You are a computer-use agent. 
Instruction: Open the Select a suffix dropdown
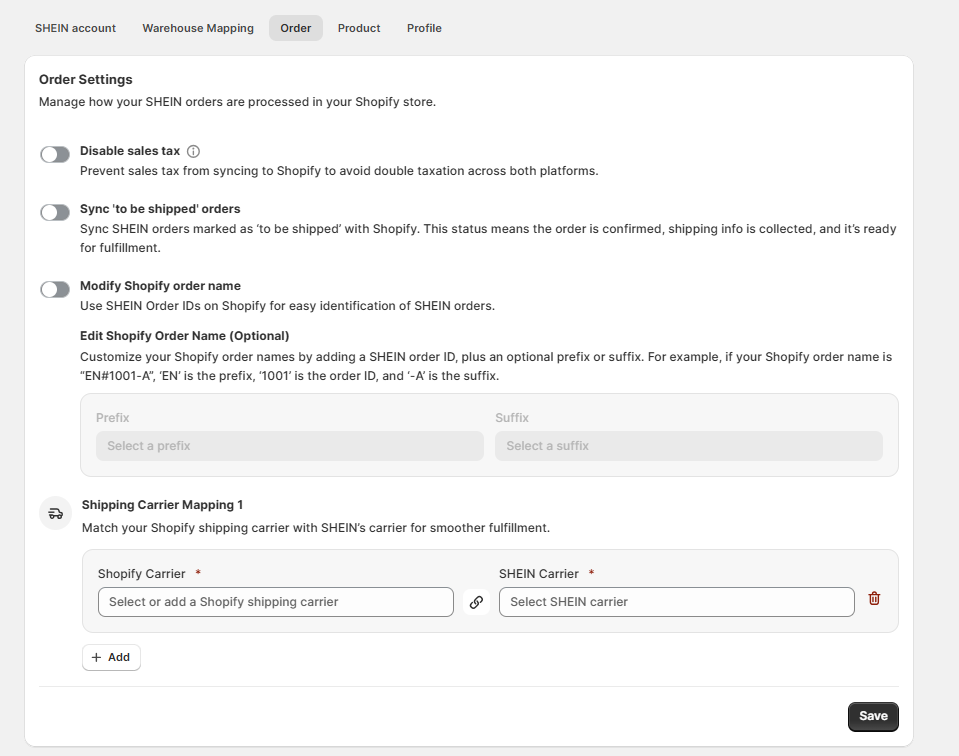coord(689,446)
